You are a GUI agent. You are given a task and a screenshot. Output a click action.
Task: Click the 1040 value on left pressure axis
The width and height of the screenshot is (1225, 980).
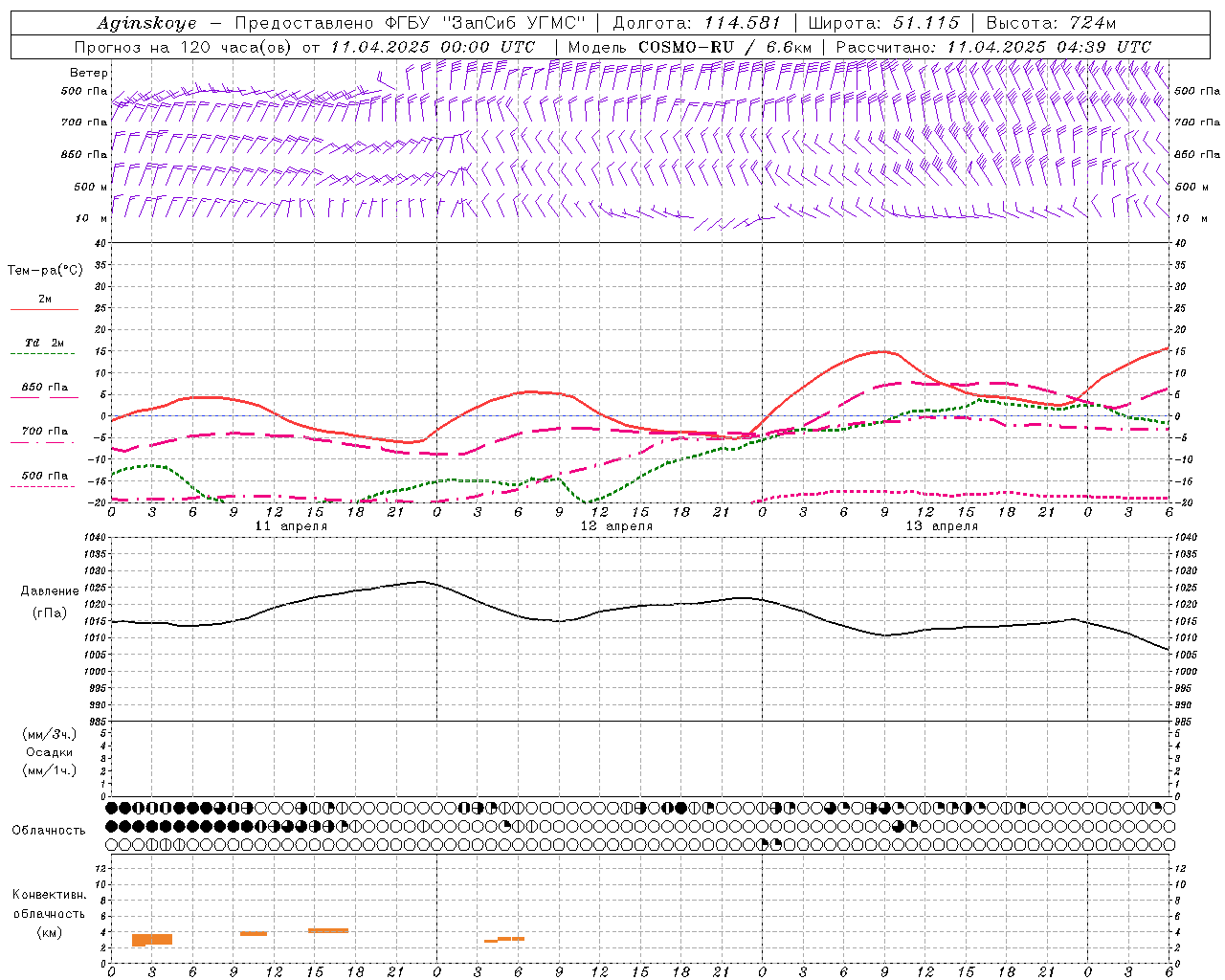point(97,537)
